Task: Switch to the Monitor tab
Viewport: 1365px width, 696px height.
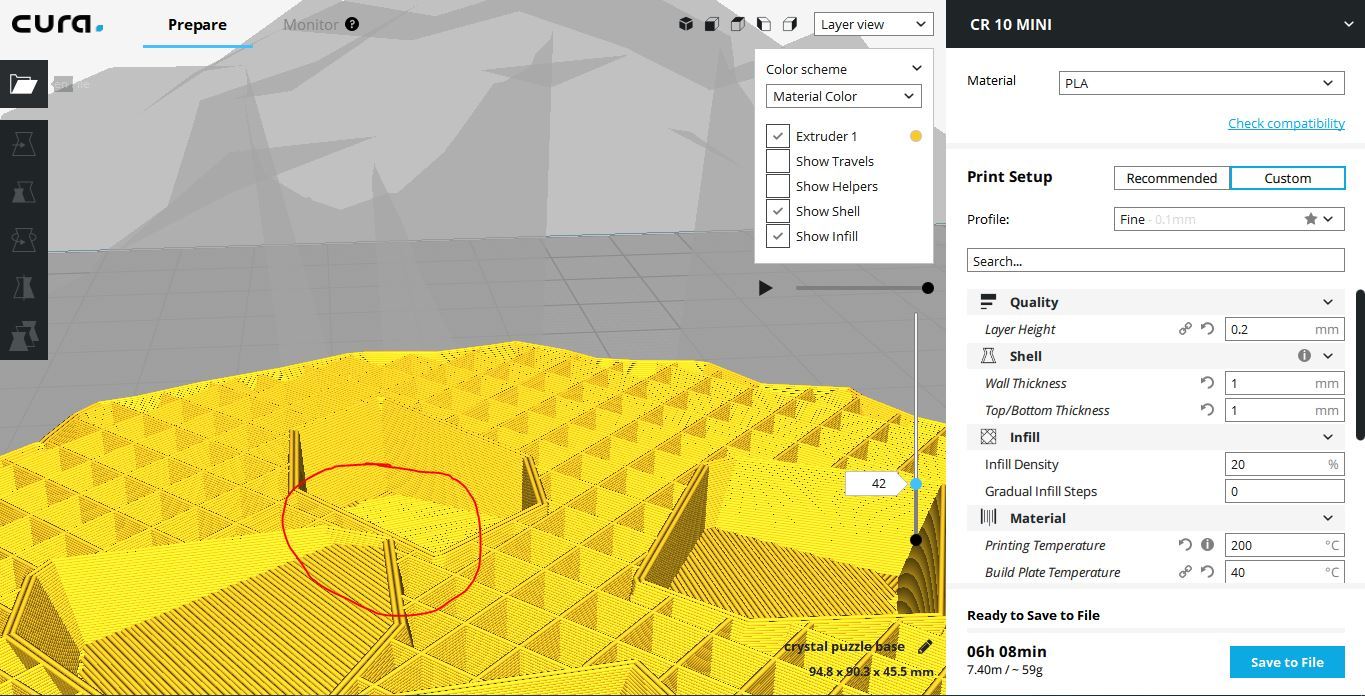Action: tap(310, 24)
